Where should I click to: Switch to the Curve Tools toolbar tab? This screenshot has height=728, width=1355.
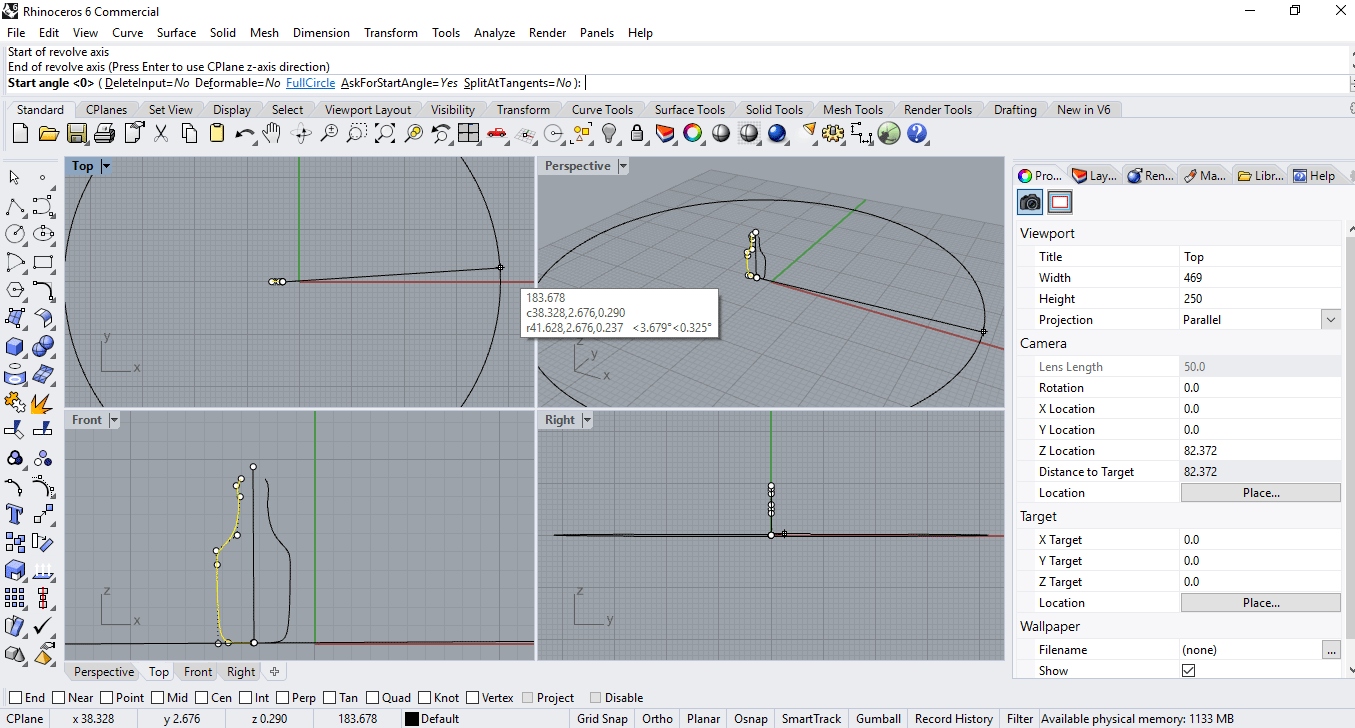click(x=602, y=110)
